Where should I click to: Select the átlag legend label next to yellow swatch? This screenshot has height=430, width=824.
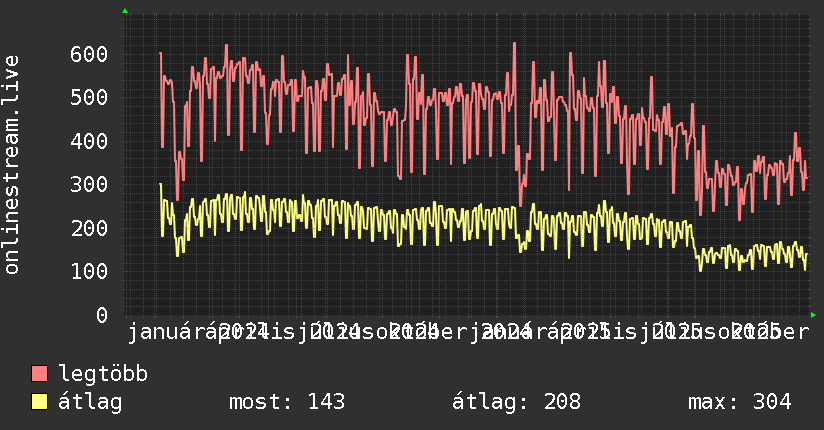(x=90, y=402)
